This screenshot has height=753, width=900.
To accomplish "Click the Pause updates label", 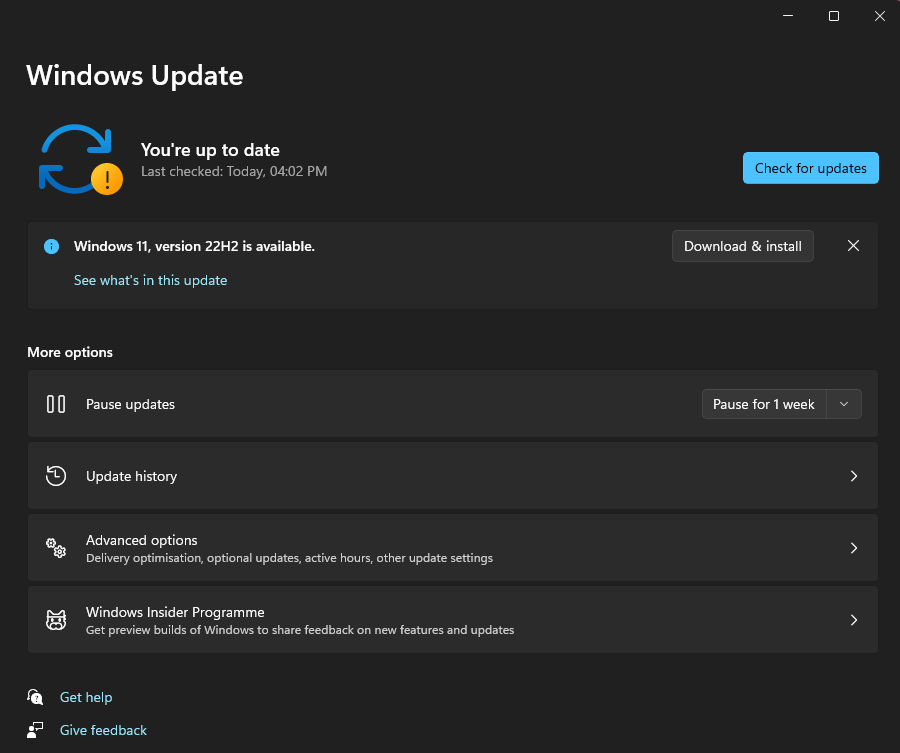I will click(130, 404).
